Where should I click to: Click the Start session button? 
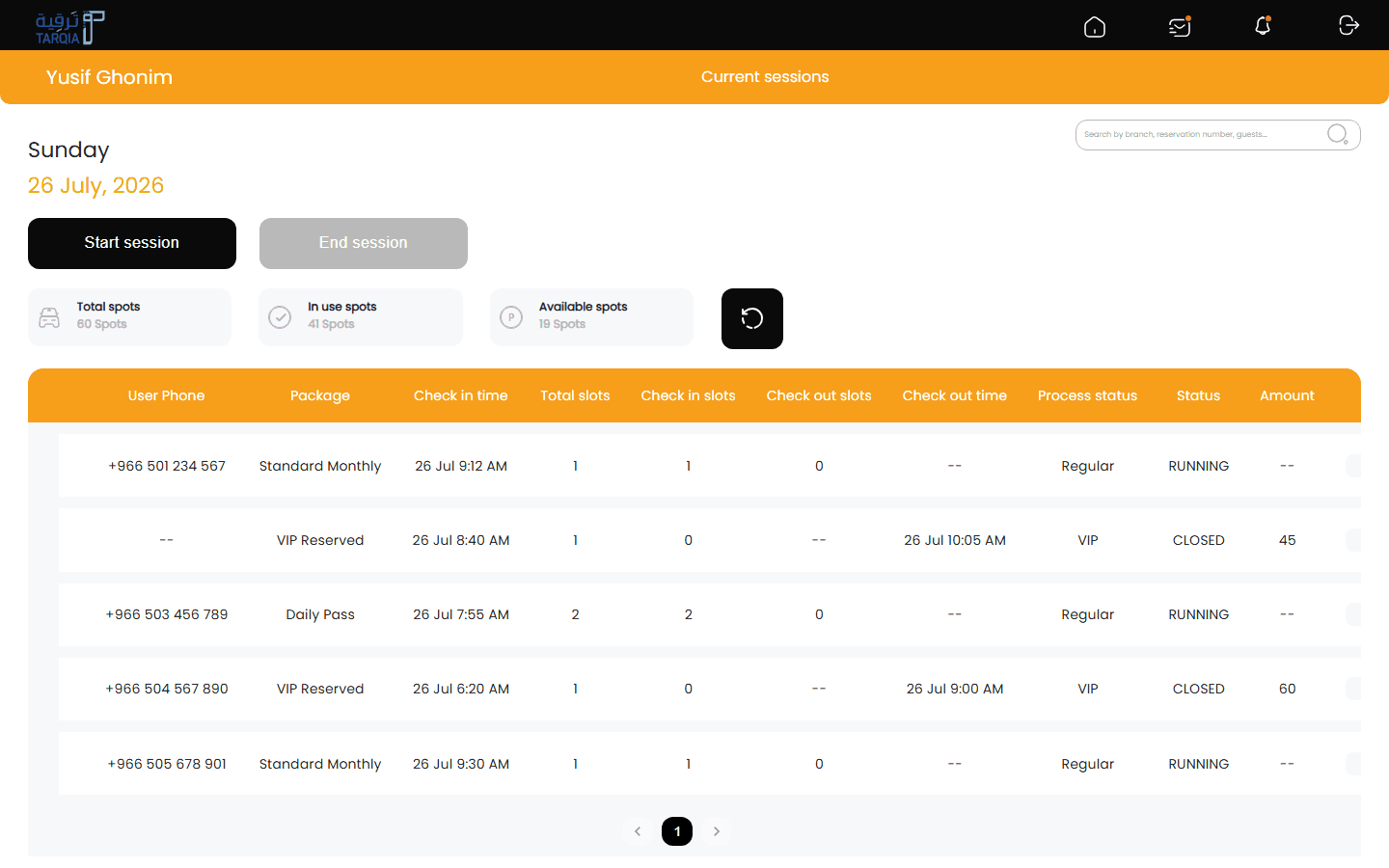tap(132, 243)
